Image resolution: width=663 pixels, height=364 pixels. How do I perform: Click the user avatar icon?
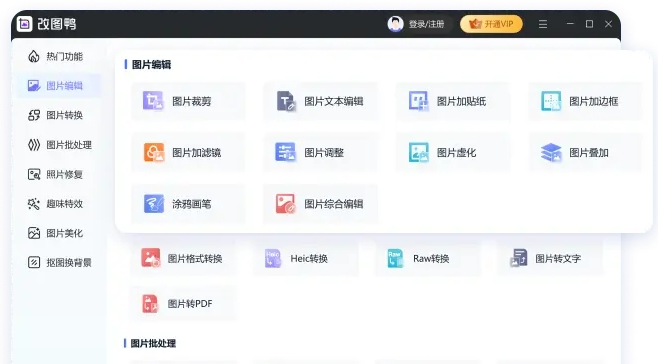[x=395, y=24]
